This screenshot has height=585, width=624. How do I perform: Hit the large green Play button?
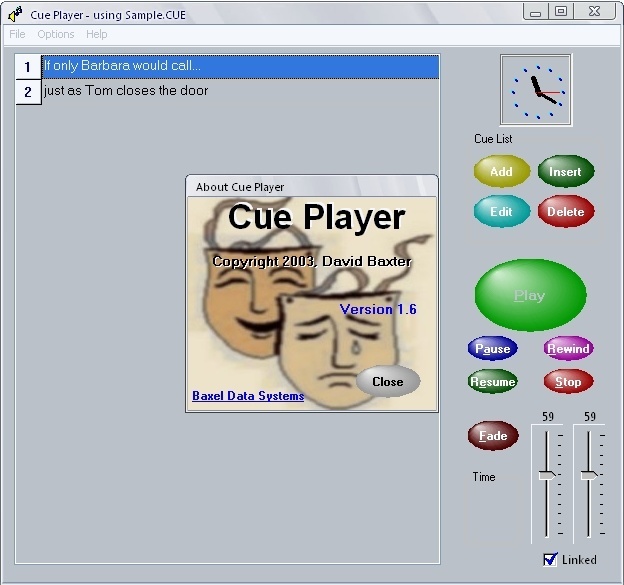[530, 295]
